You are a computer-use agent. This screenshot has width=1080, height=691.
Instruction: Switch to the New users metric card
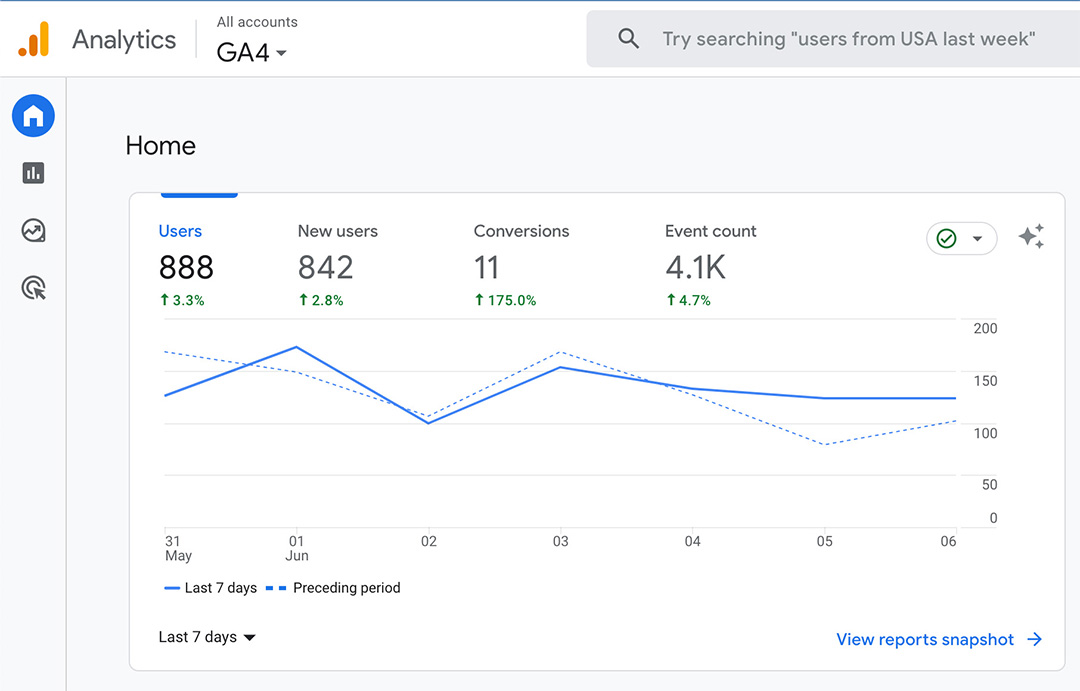pos(337,250)
